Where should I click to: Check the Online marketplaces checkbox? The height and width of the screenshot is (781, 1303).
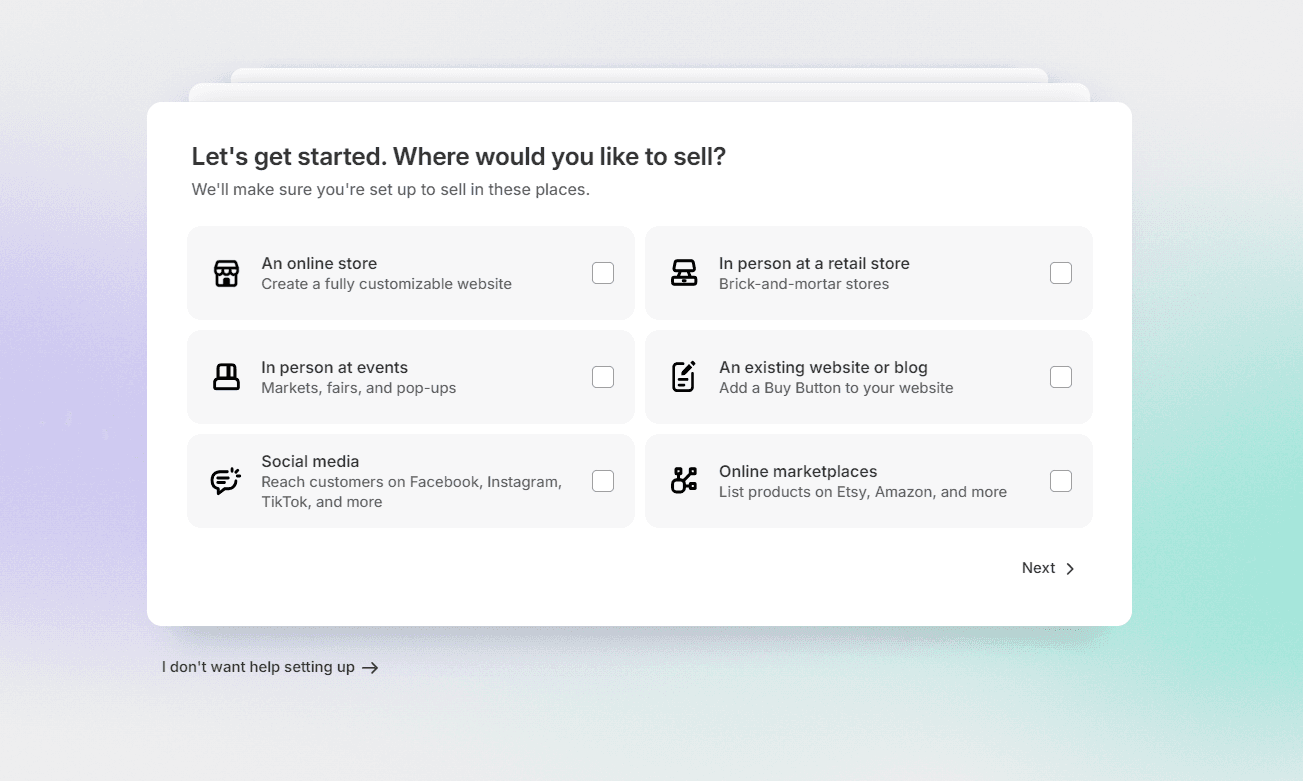[1061, 481]
